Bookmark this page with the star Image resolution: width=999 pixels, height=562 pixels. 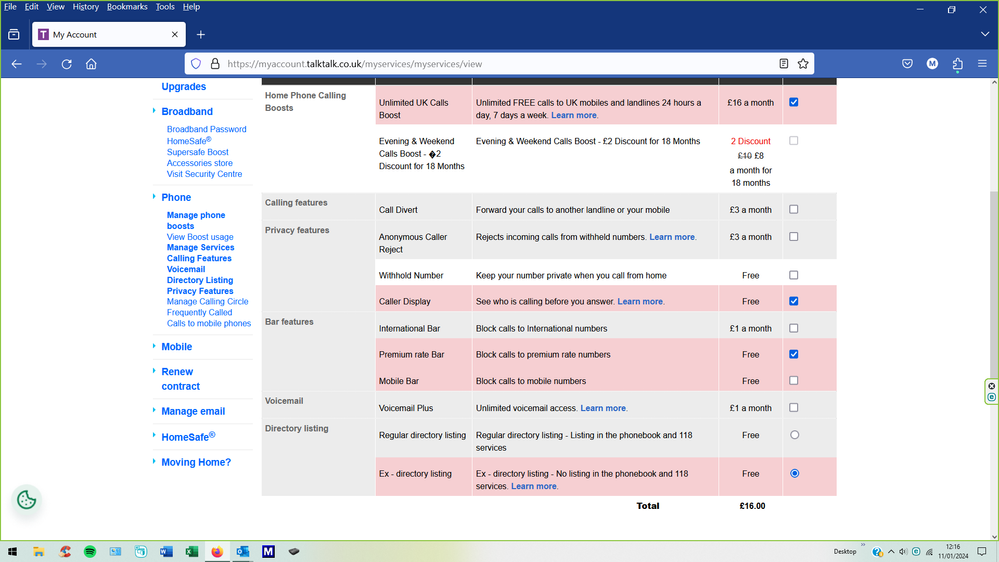point(803,64)
